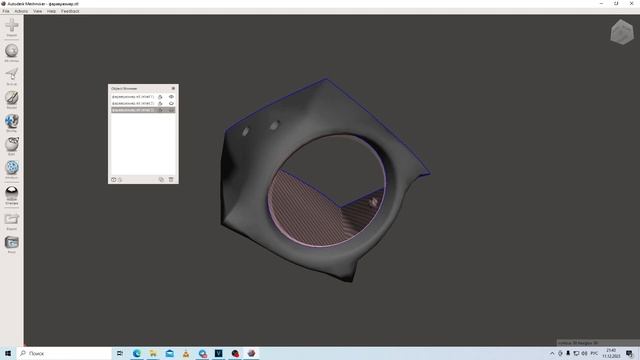Launch Microsoft Edge from taskbar
Image resolution: width=640 pixels, height=360 pixels.
137,353
